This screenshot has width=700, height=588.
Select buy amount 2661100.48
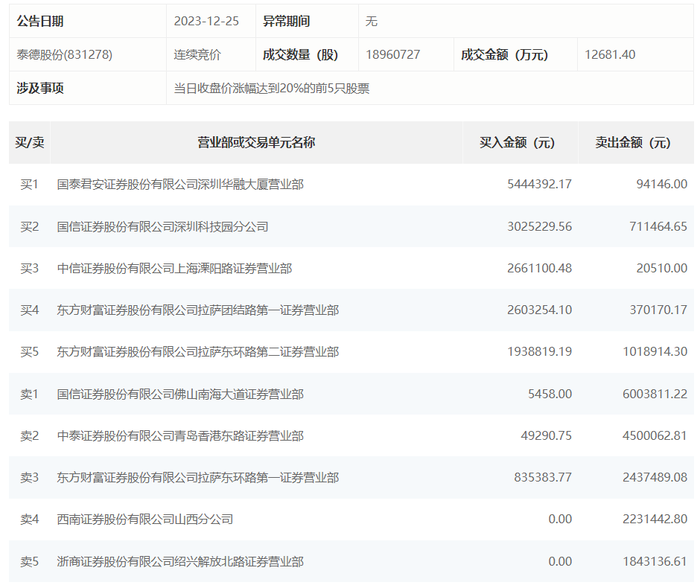pyautogui.click(x=539, y=268)
